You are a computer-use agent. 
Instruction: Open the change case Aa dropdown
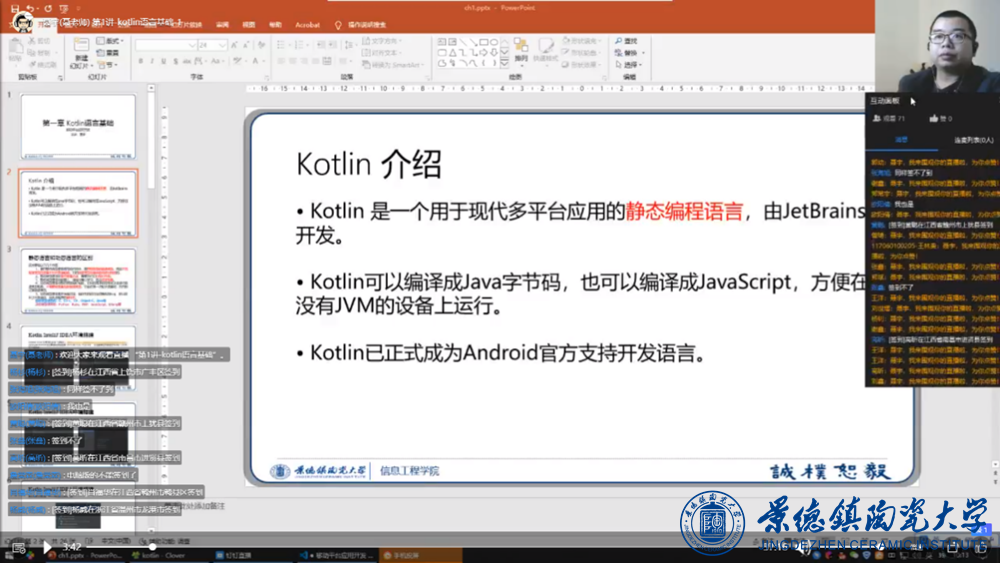pyautogui.click(x=217, y=61)
